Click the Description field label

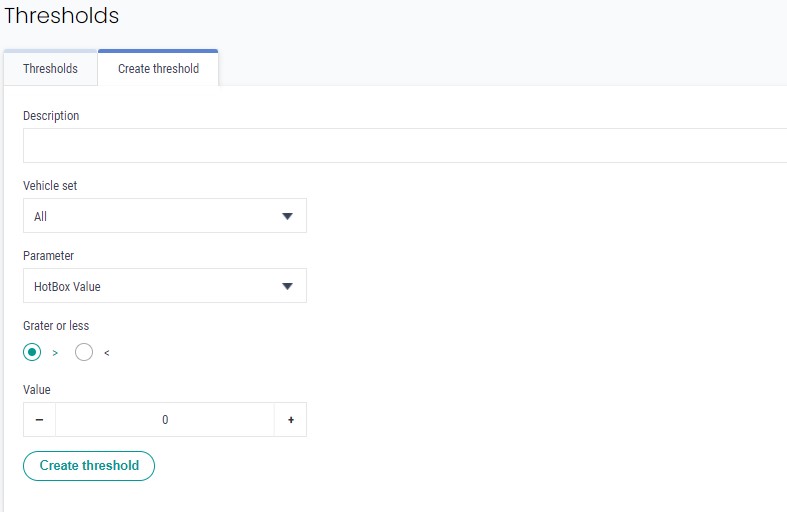point(51,116)
